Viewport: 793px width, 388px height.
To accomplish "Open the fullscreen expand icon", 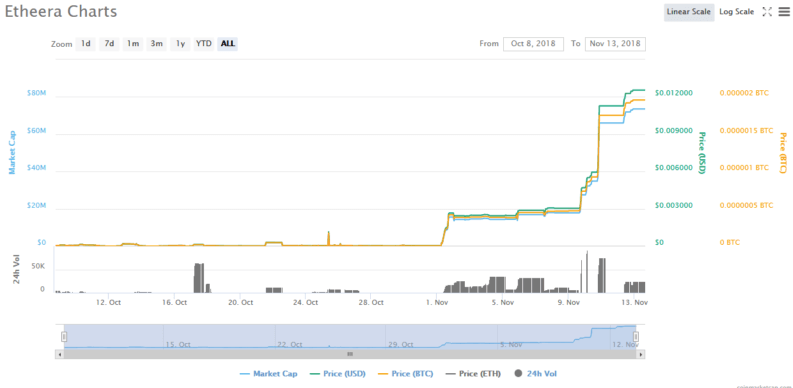I will click(x=767, y=12).
